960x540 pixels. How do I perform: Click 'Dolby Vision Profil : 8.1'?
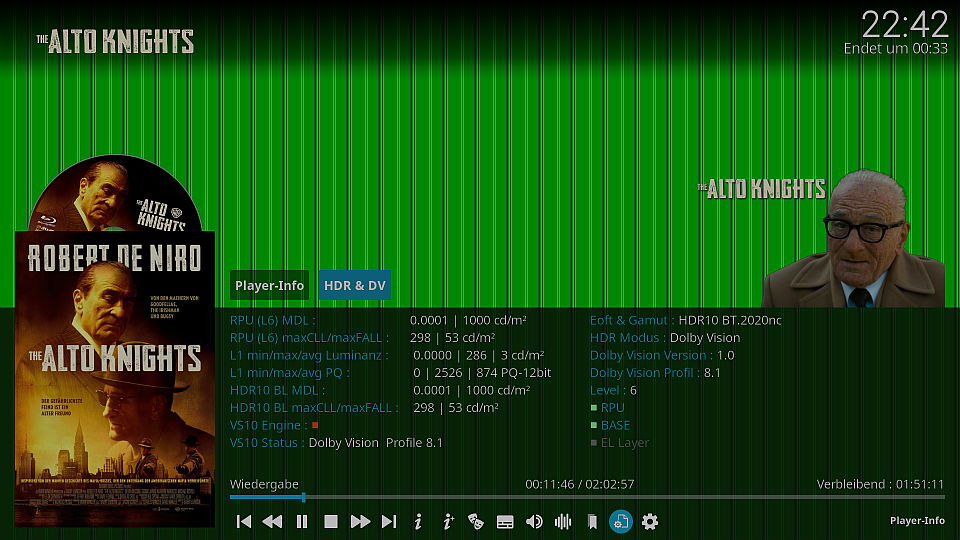pyautogui.click(x=655, y=373)
